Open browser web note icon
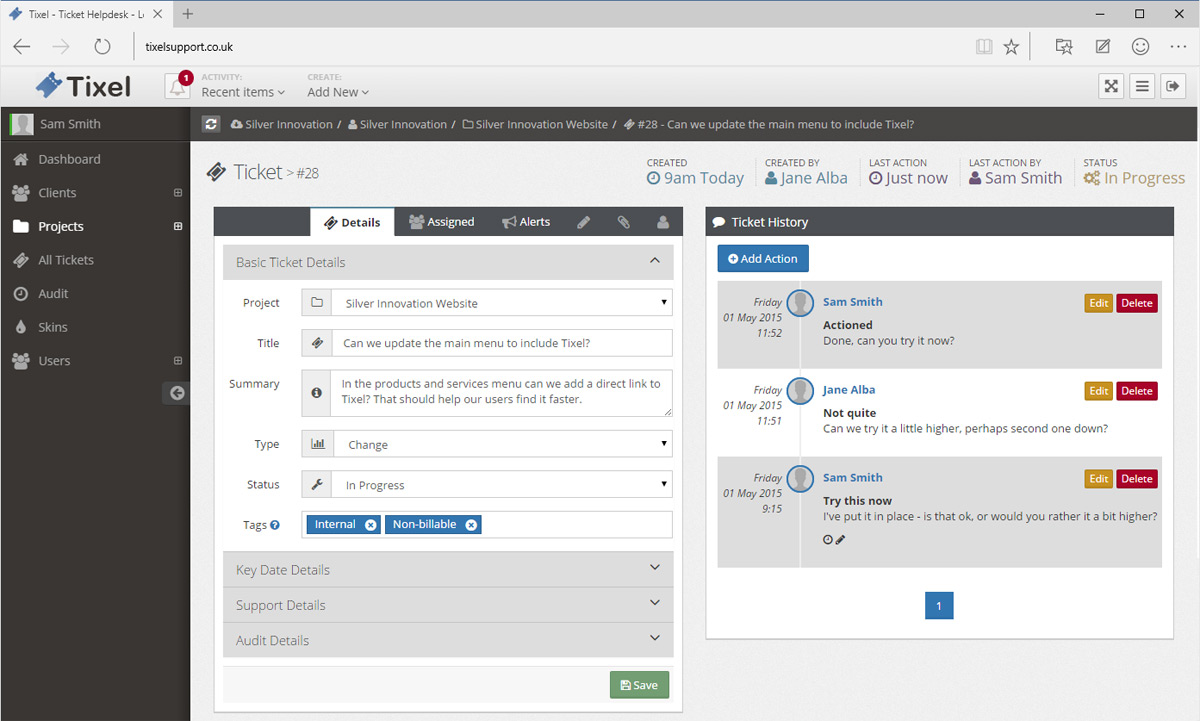The height and width of the screenshot is (721, 1200). pyautogui.click(x=1102, y=46)
